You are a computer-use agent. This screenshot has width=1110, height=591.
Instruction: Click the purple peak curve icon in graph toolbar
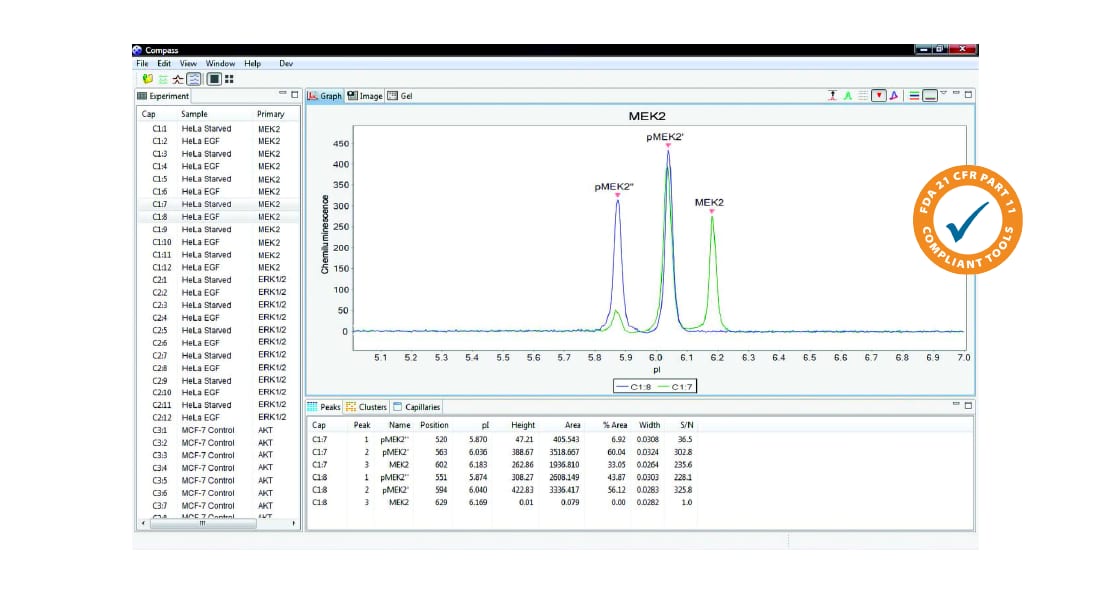(894, 96)
